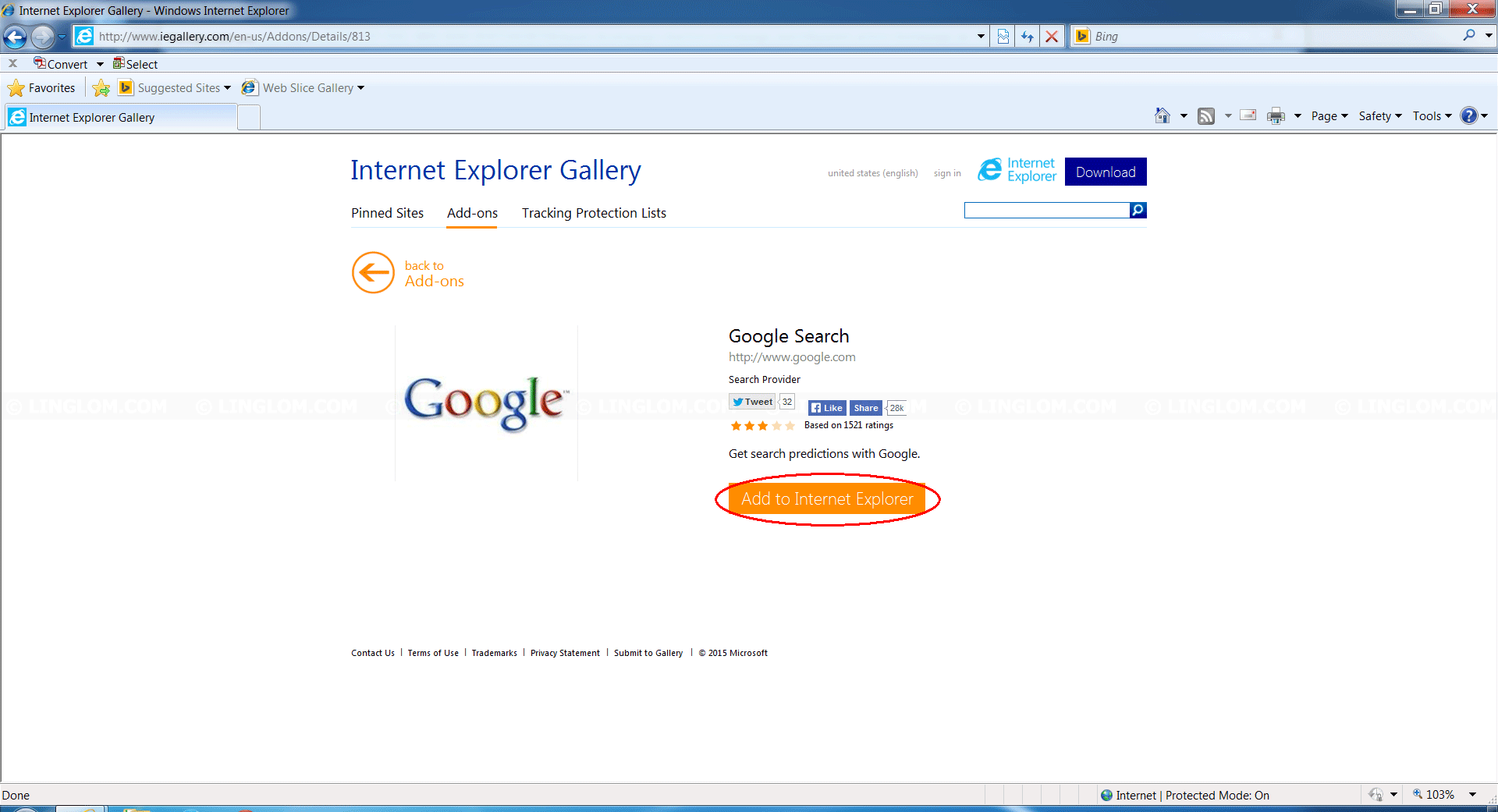Click the Tweet button

point(752,402)
